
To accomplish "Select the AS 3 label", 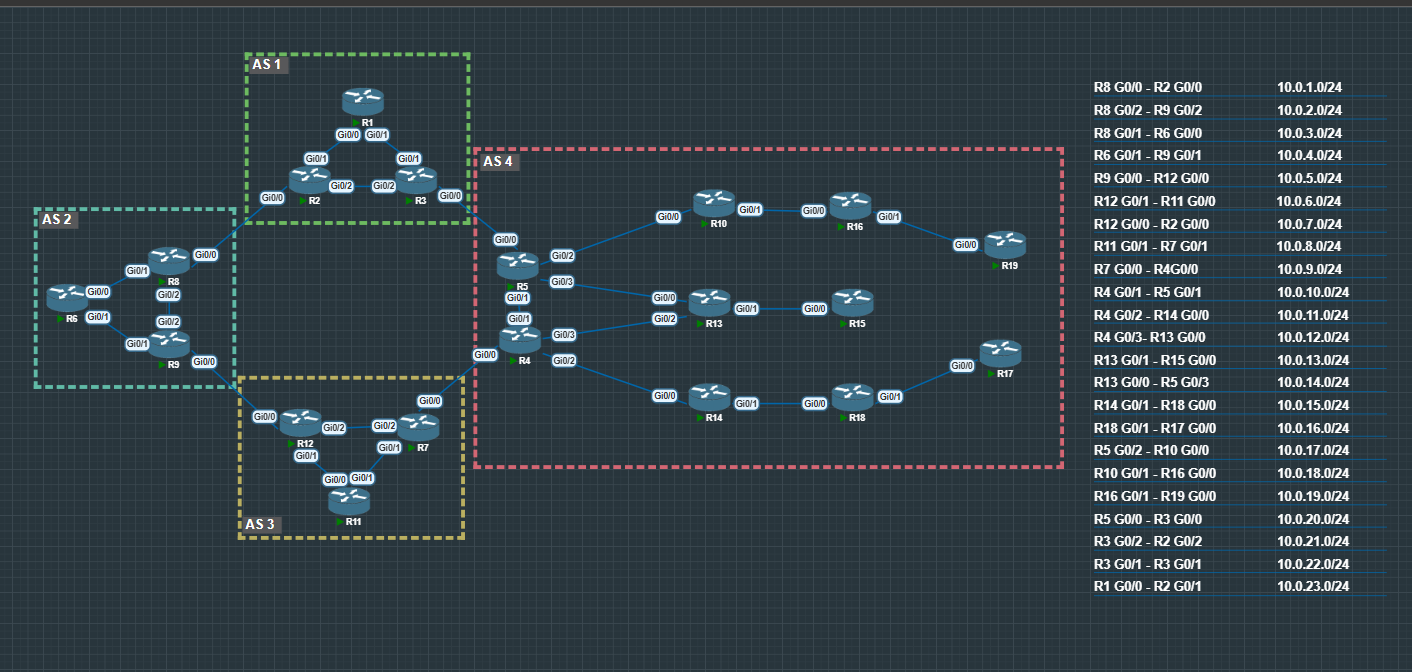I will (260, 525).
